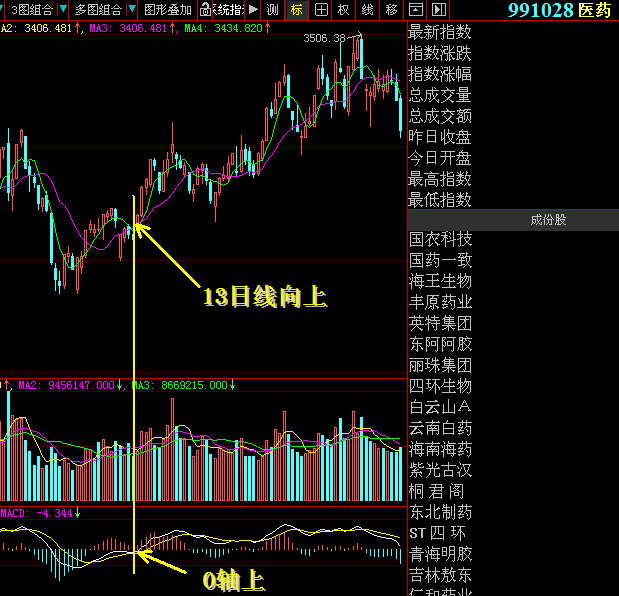The height and width of the screenshot is (596, 619).
Task: Open constituent stock 吉林敖东
Action: pos(441,575)
